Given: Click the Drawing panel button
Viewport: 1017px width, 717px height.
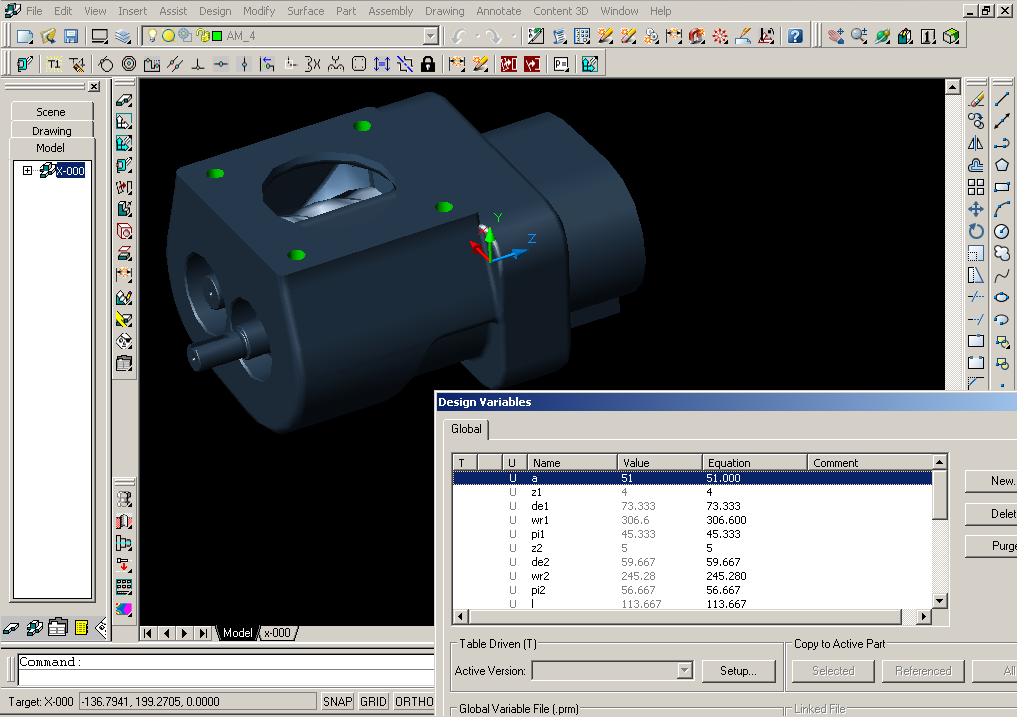Looking at the screenshot, I should point(51,130).
